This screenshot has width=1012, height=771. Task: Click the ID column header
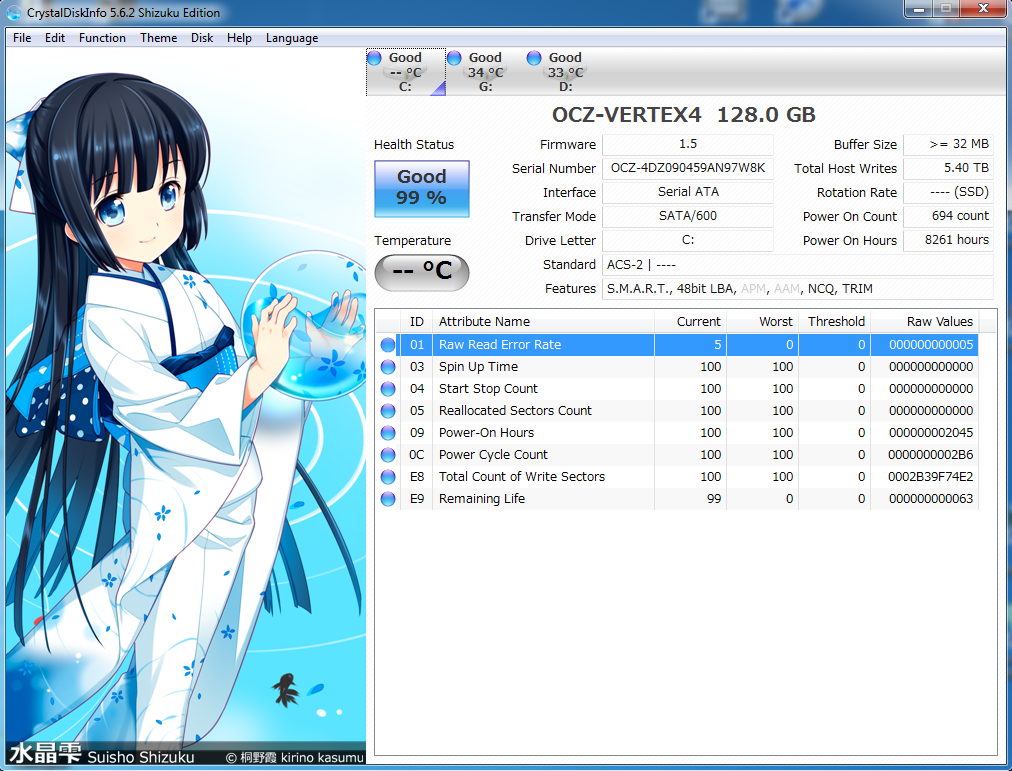(x=416, y=321)
